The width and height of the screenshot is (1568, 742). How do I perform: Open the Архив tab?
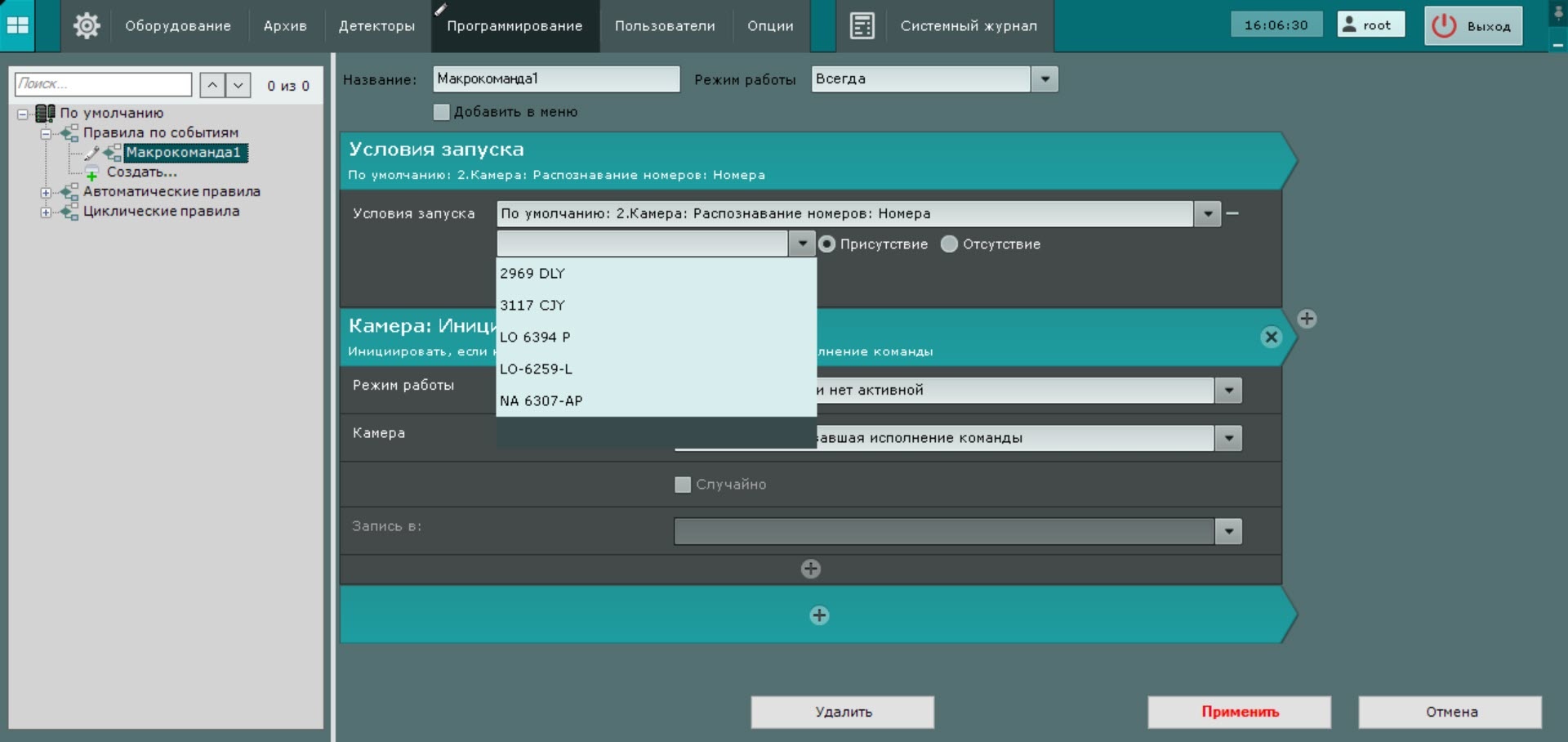tap(285, 26)
